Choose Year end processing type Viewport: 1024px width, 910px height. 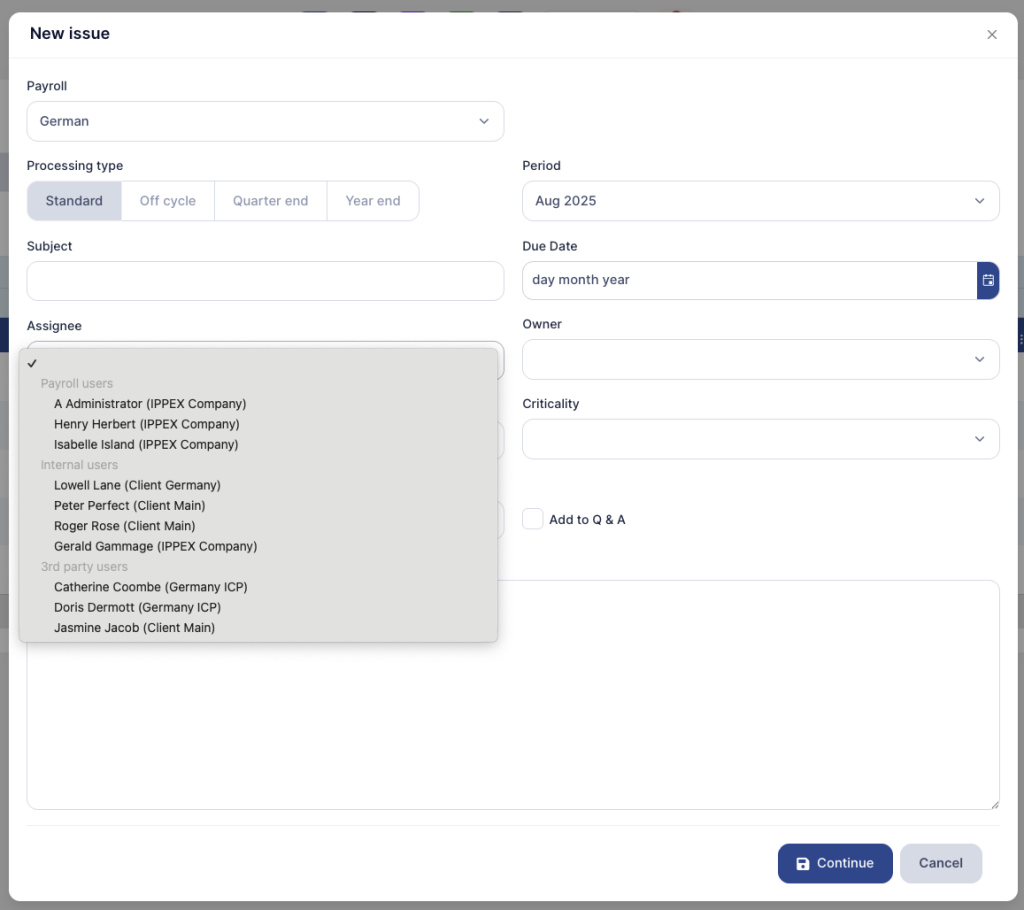[x=372, y=201]
